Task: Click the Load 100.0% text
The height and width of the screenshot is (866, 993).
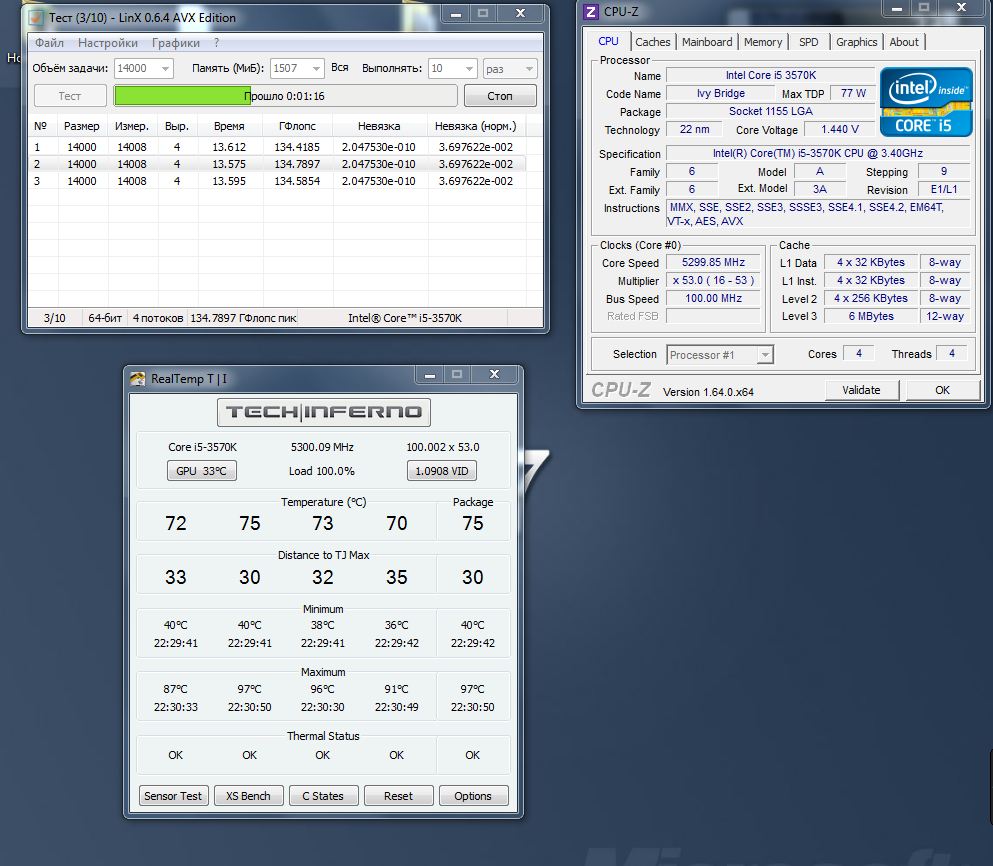Action: point(322,471)
